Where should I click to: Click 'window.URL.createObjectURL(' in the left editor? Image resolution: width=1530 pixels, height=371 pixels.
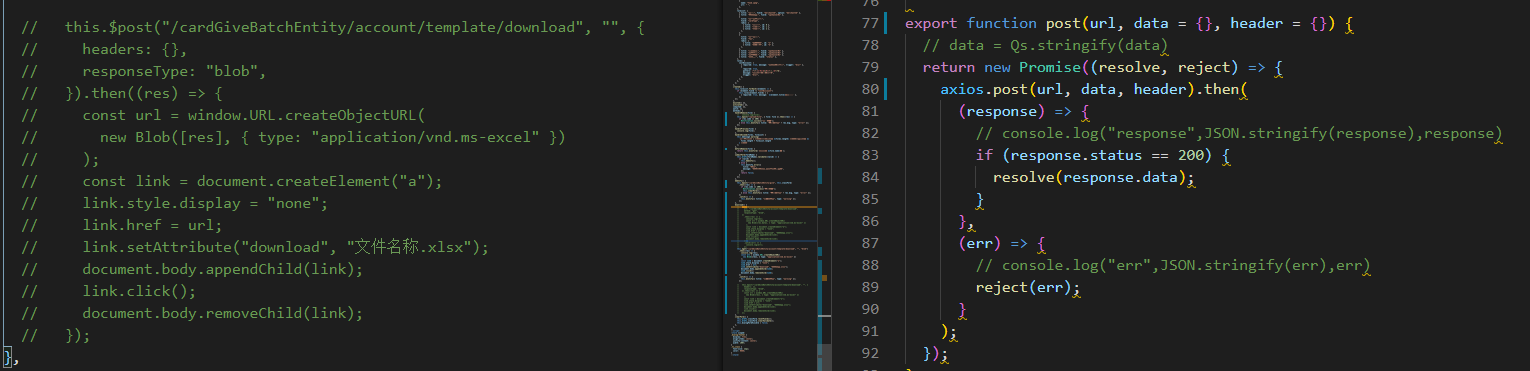(307, 115)
